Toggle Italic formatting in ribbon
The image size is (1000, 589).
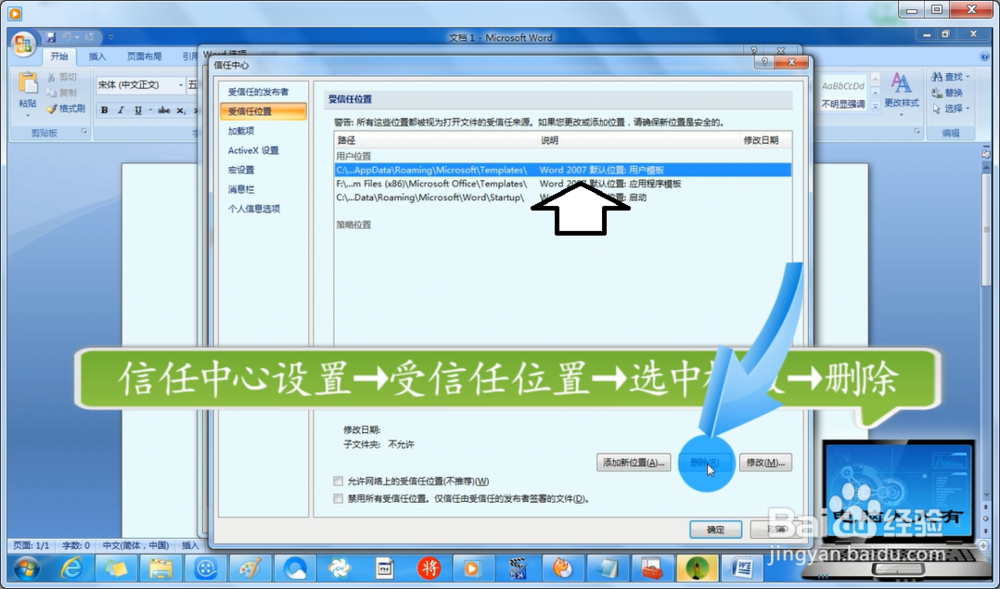click(x=121, y=110)
